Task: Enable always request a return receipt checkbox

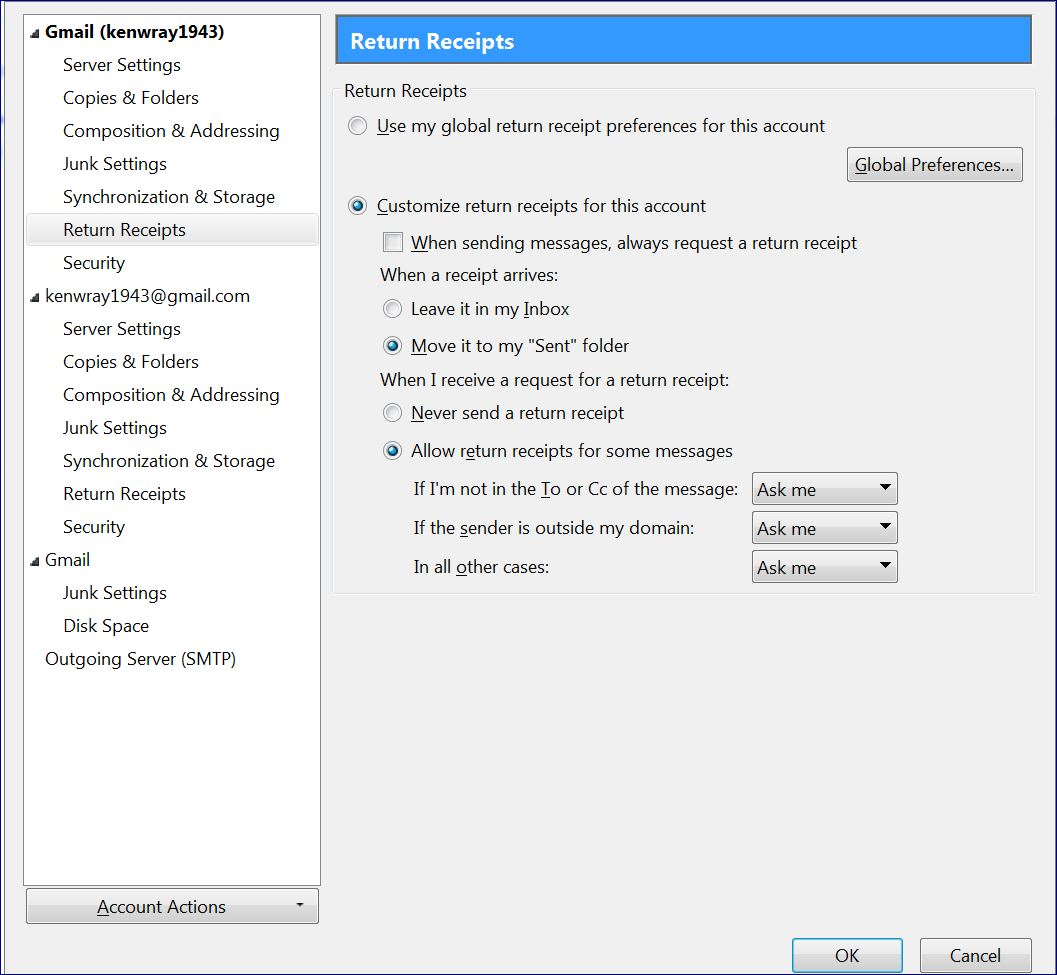Action: pos(393,243)
